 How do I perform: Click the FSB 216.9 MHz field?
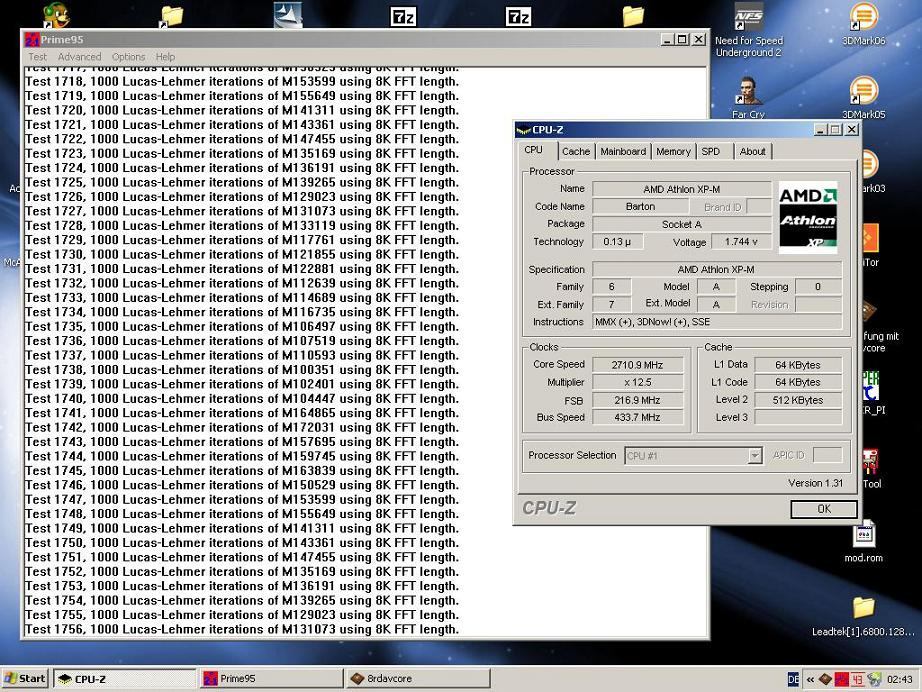(637, 400)
